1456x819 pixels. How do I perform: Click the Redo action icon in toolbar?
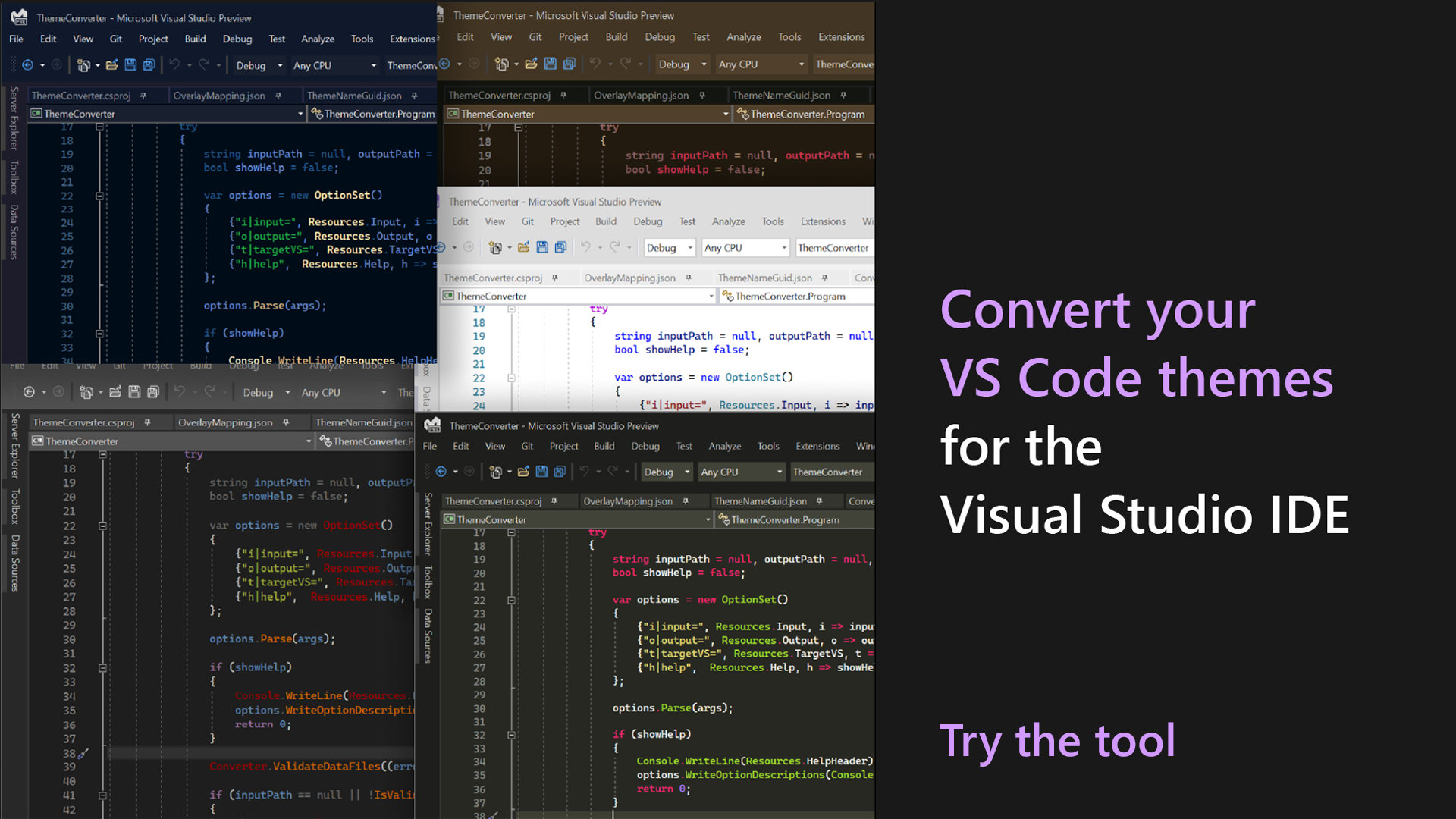(204, 65)
